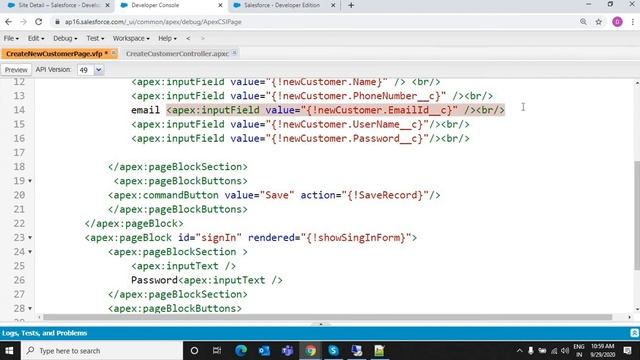Go back in the browser
This screenshot has height=360, width=640.
pos(9,22)
